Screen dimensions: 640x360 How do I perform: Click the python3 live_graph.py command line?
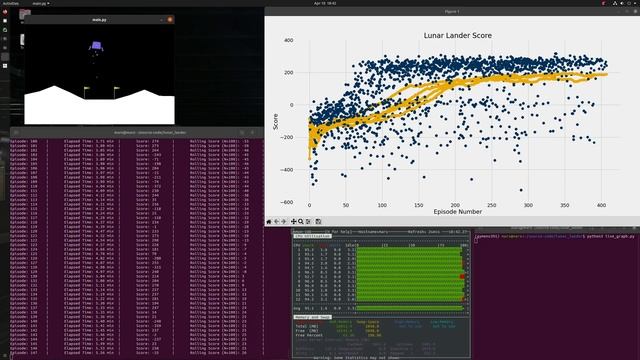[555, 236]
